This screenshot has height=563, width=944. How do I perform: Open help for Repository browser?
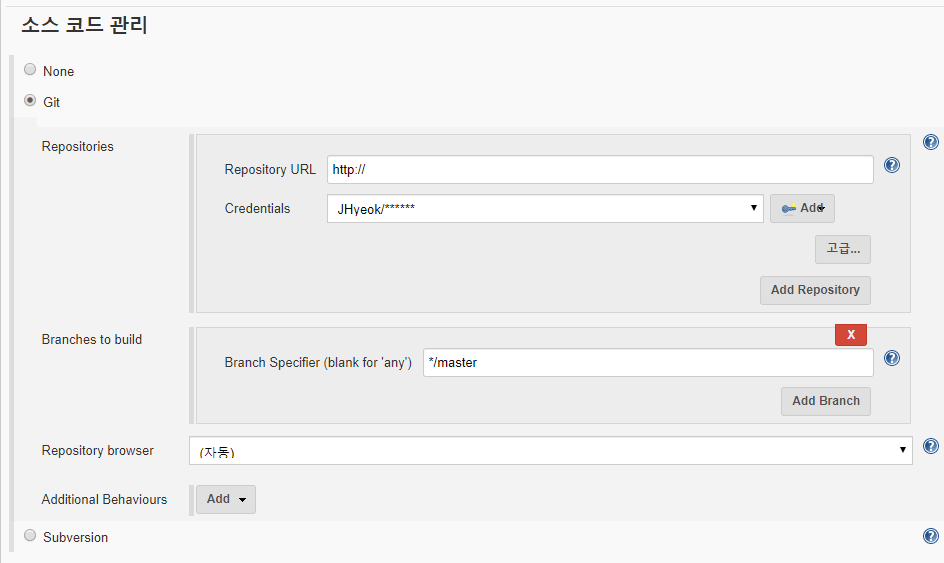[930, 447]
